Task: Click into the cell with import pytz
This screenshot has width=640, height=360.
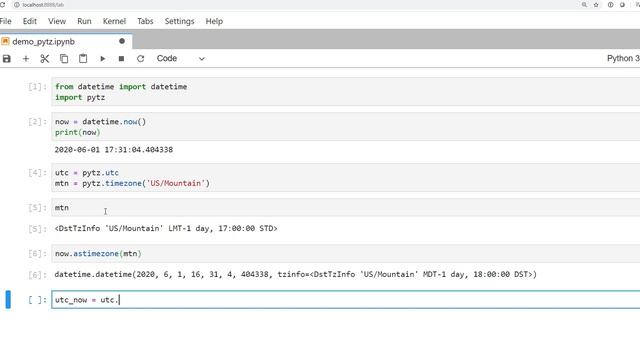Action: click(x=345, y=92)
